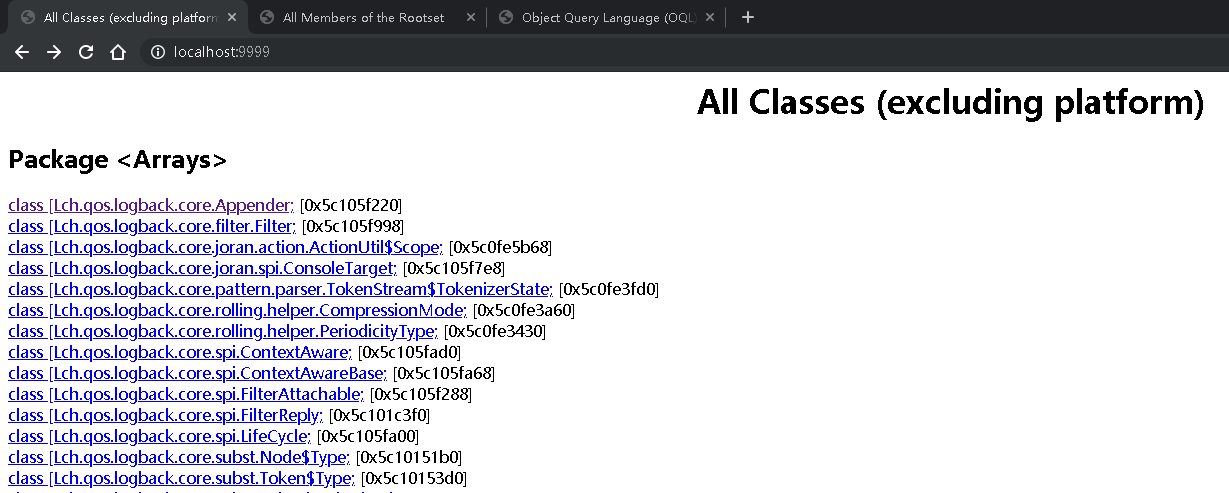
Task: Open spi.FilterReply class link
Action: (165, 415)
